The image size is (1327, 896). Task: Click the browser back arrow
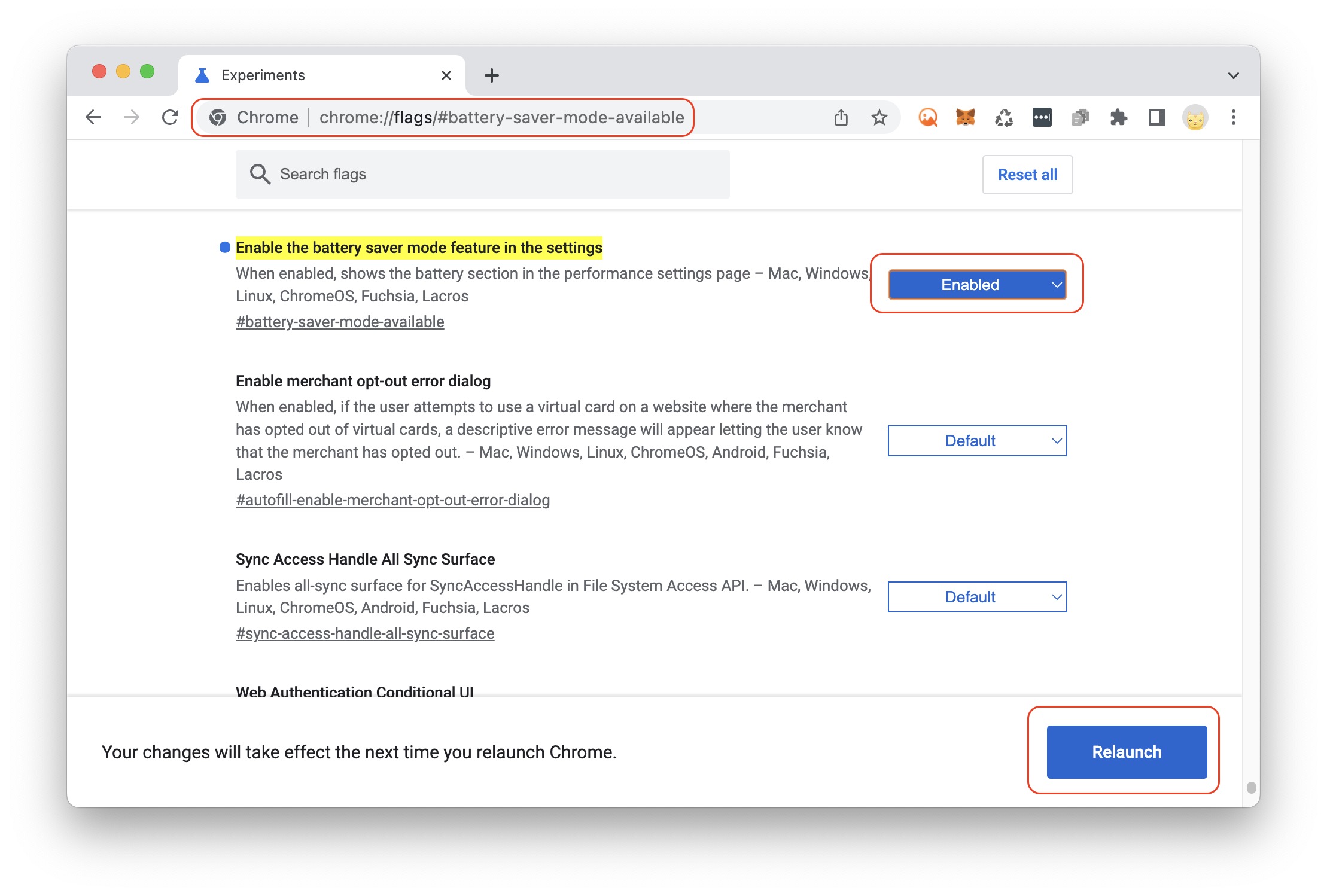(93, 117)
